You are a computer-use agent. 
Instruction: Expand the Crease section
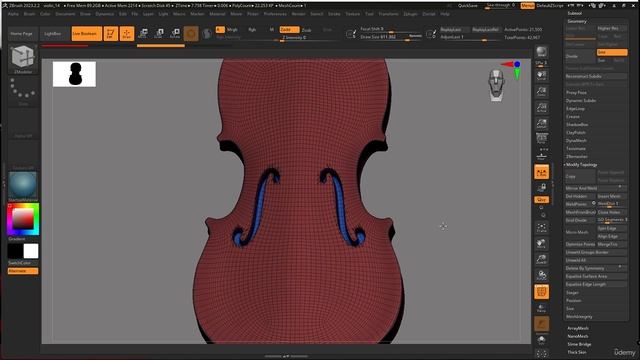pyautogui.click(x=573, y=117)
